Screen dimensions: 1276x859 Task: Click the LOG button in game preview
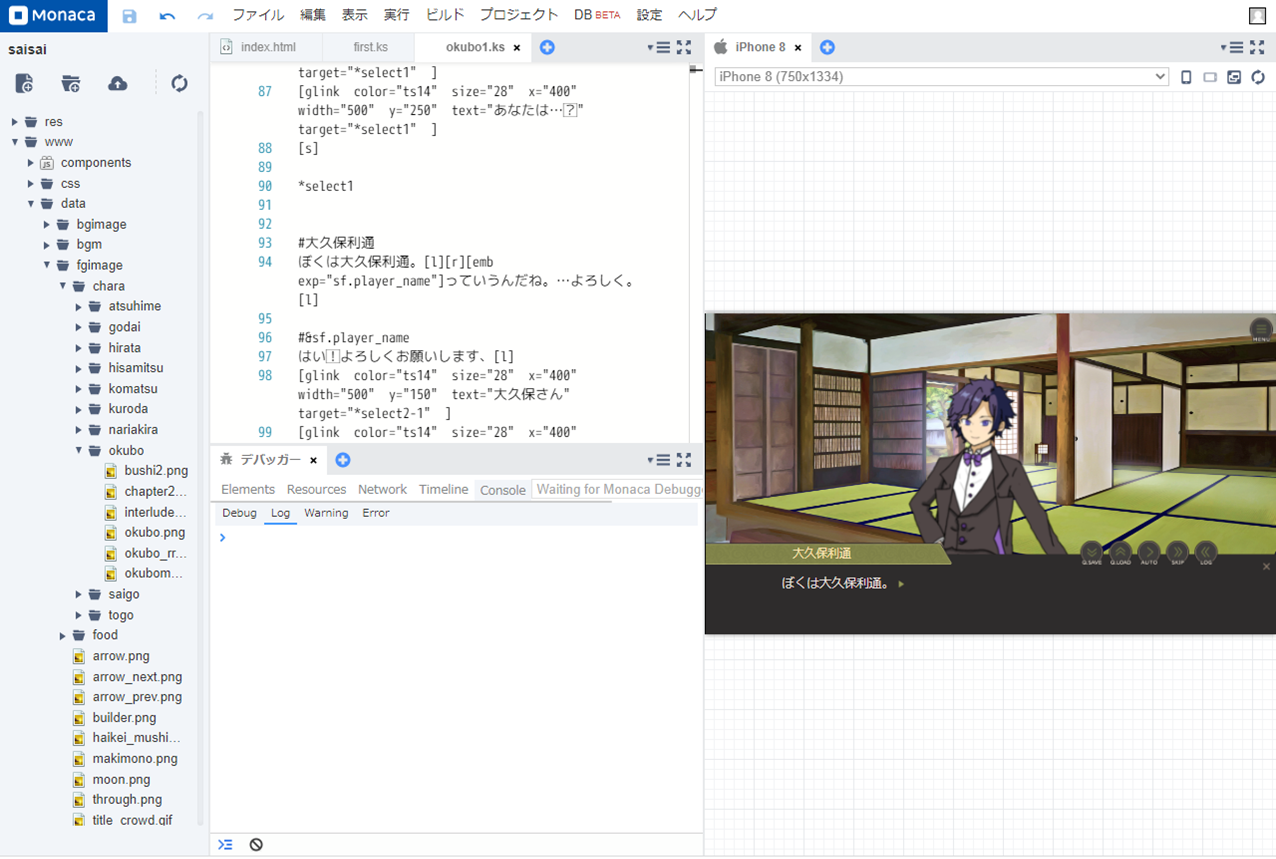pyautogui.click(x=1207, y=553)
